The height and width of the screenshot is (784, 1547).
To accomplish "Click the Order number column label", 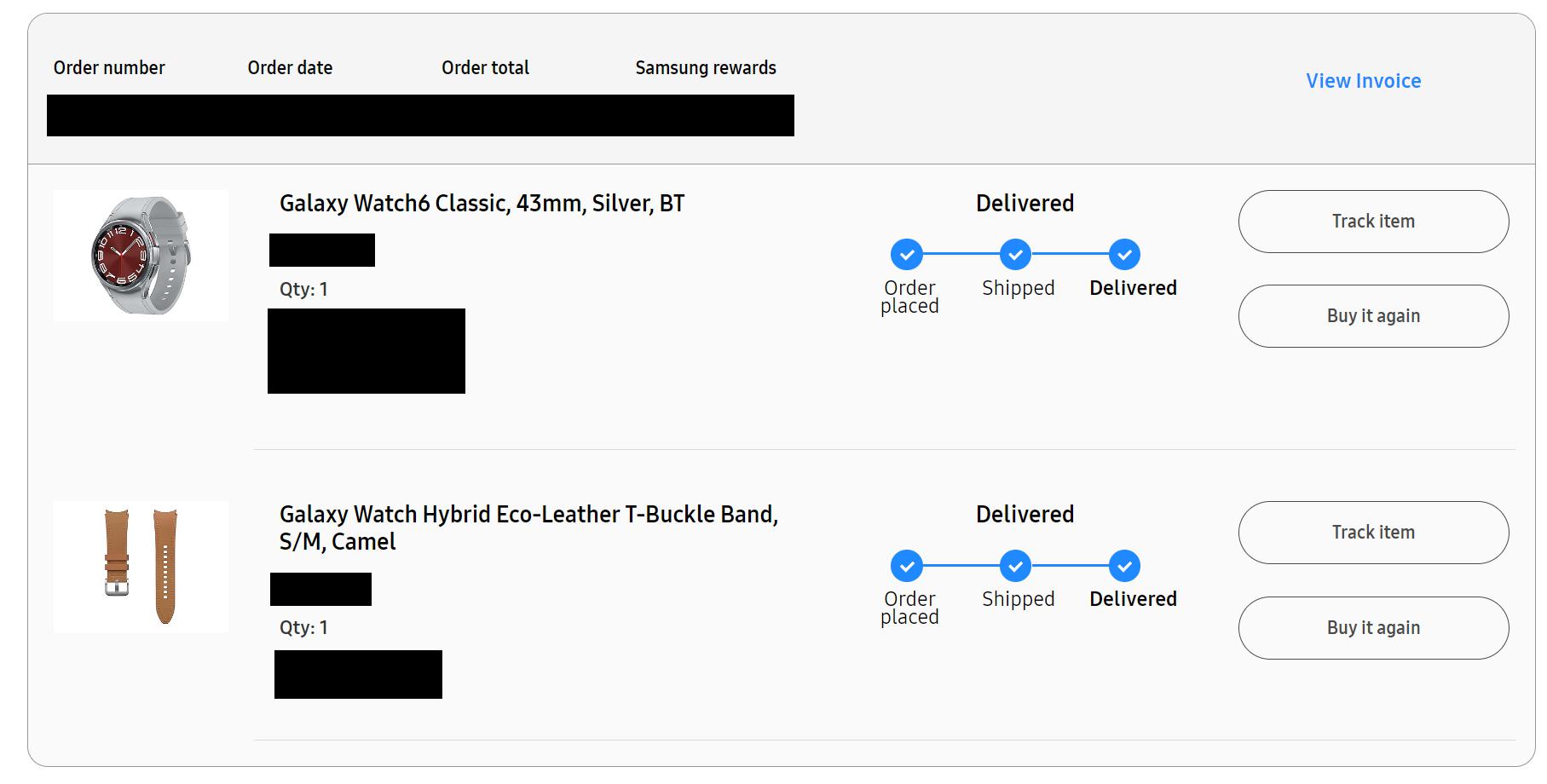I will tap(109, 68).
